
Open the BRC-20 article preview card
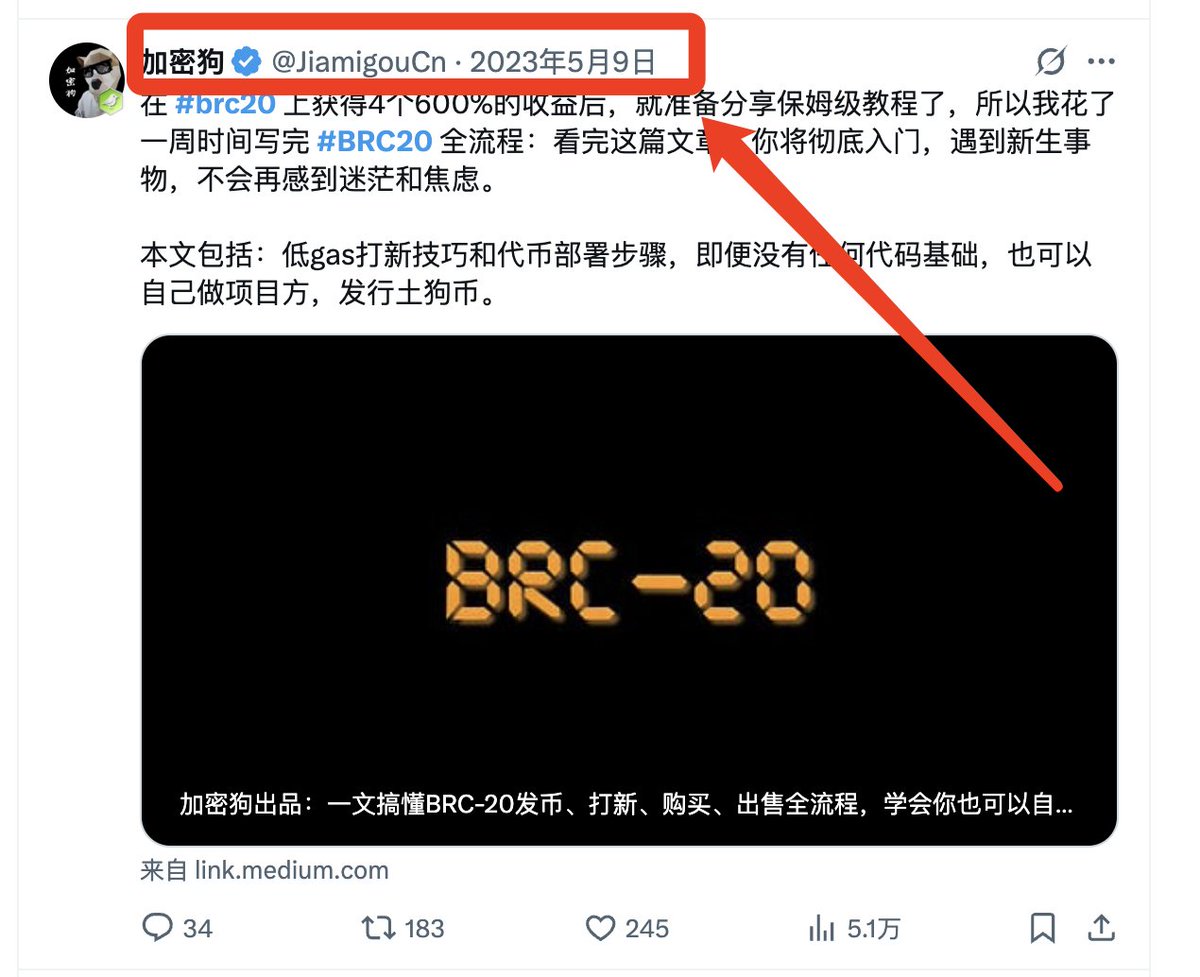[x=629, y=591]
